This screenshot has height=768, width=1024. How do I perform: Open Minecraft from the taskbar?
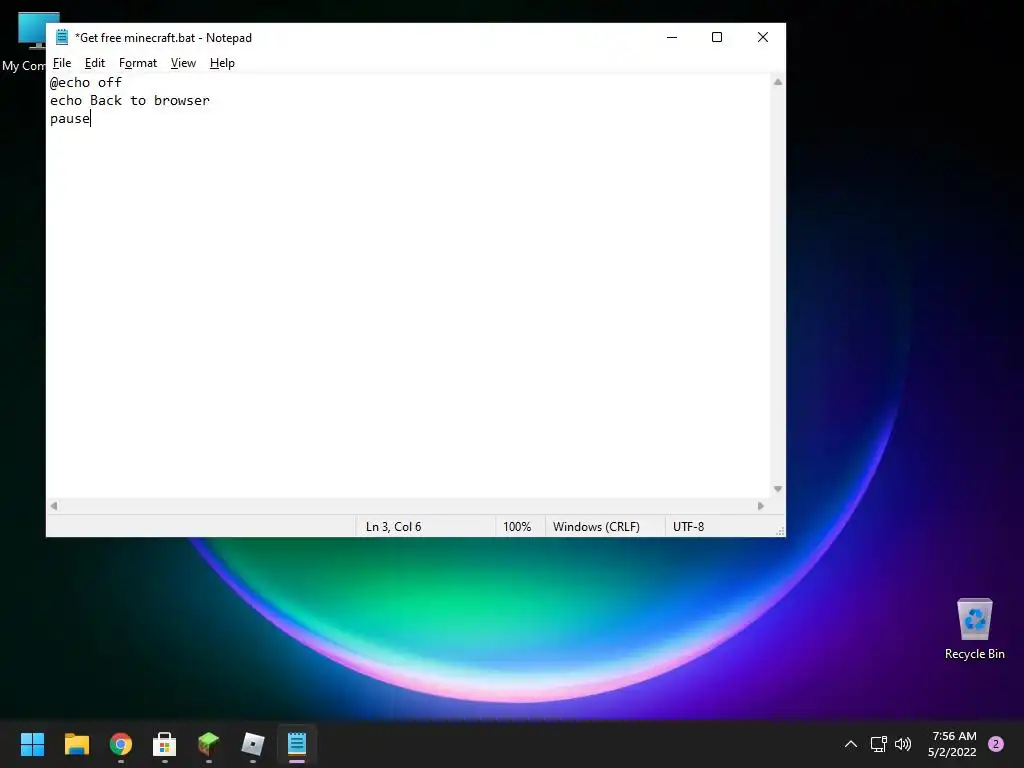coord(209,744)
